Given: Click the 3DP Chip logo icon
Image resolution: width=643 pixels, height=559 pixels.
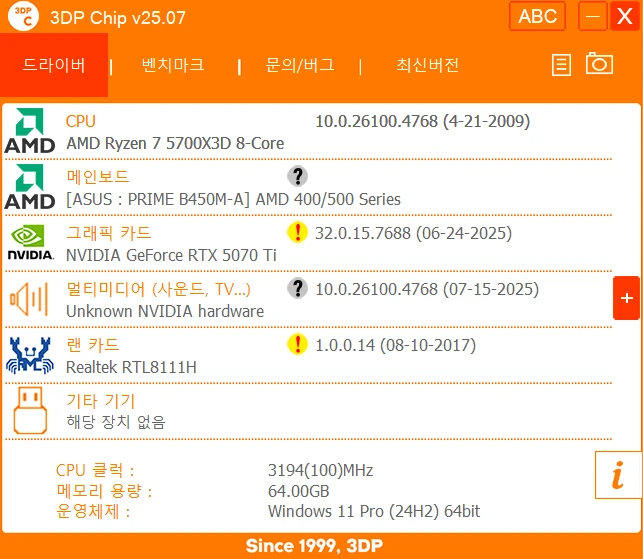Looking at the screenshot, I should click(23, 16).
